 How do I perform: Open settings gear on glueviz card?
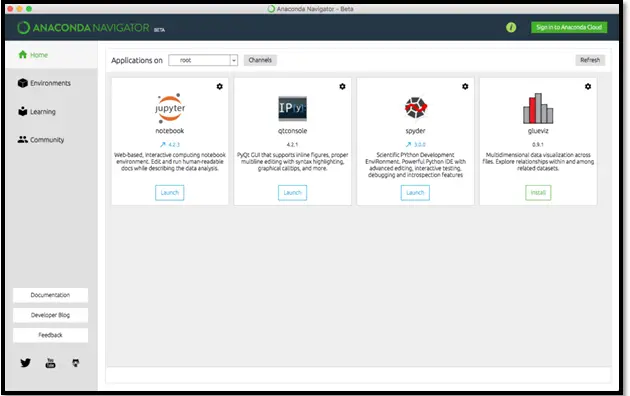(x=588, y=86)
